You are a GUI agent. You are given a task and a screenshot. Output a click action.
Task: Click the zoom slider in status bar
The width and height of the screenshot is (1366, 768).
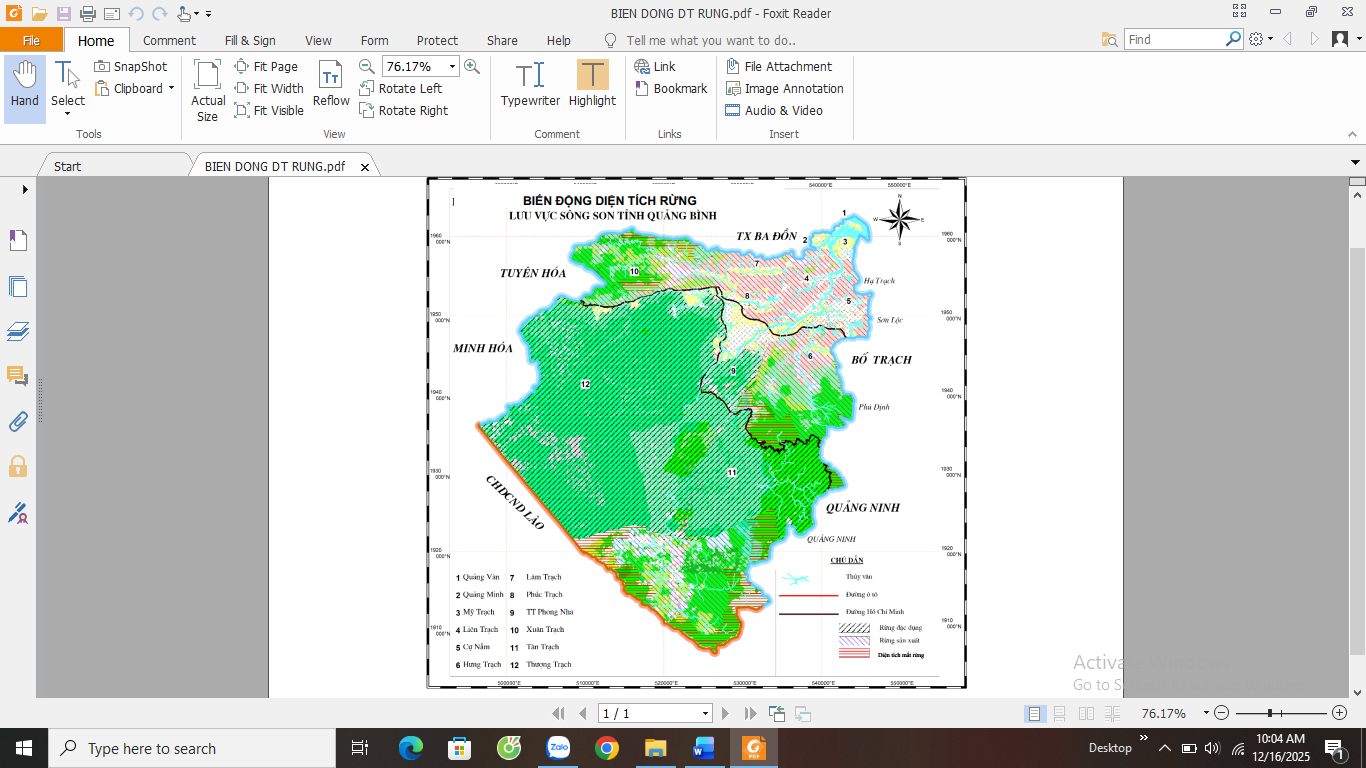(1270, 713)
